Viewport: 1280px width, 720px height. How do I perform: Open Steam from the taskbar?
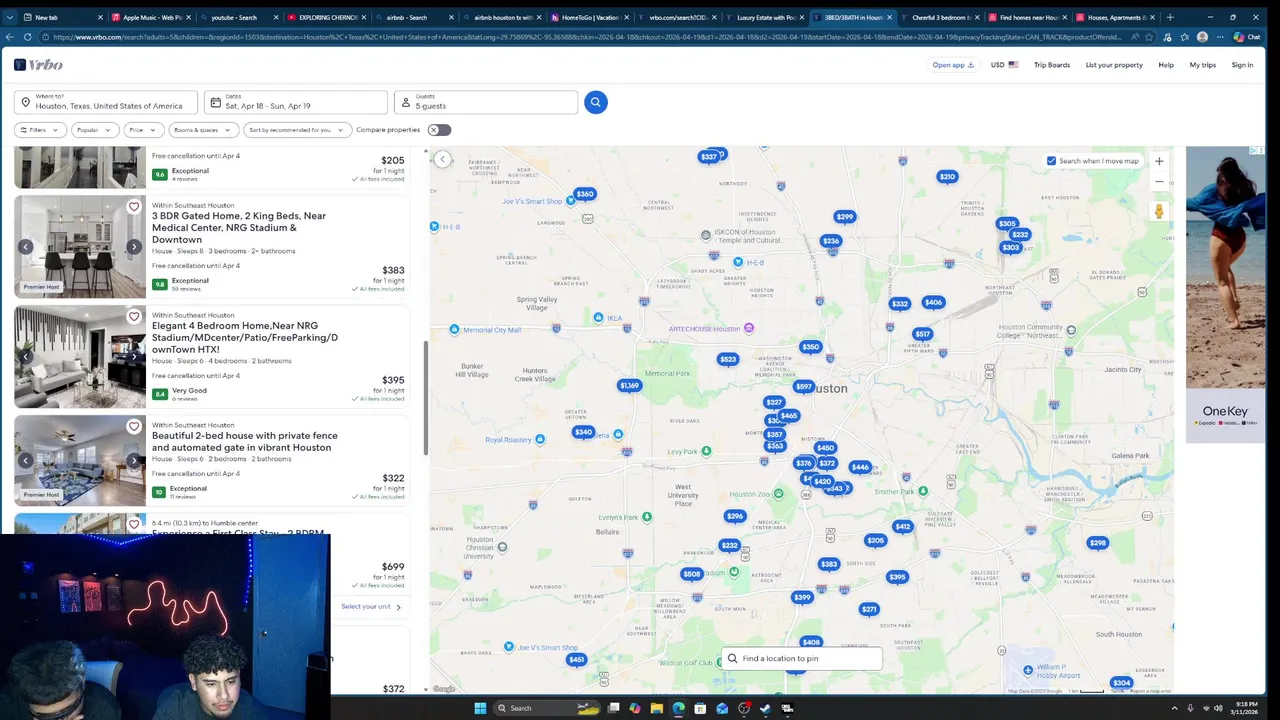coord(766,708)
